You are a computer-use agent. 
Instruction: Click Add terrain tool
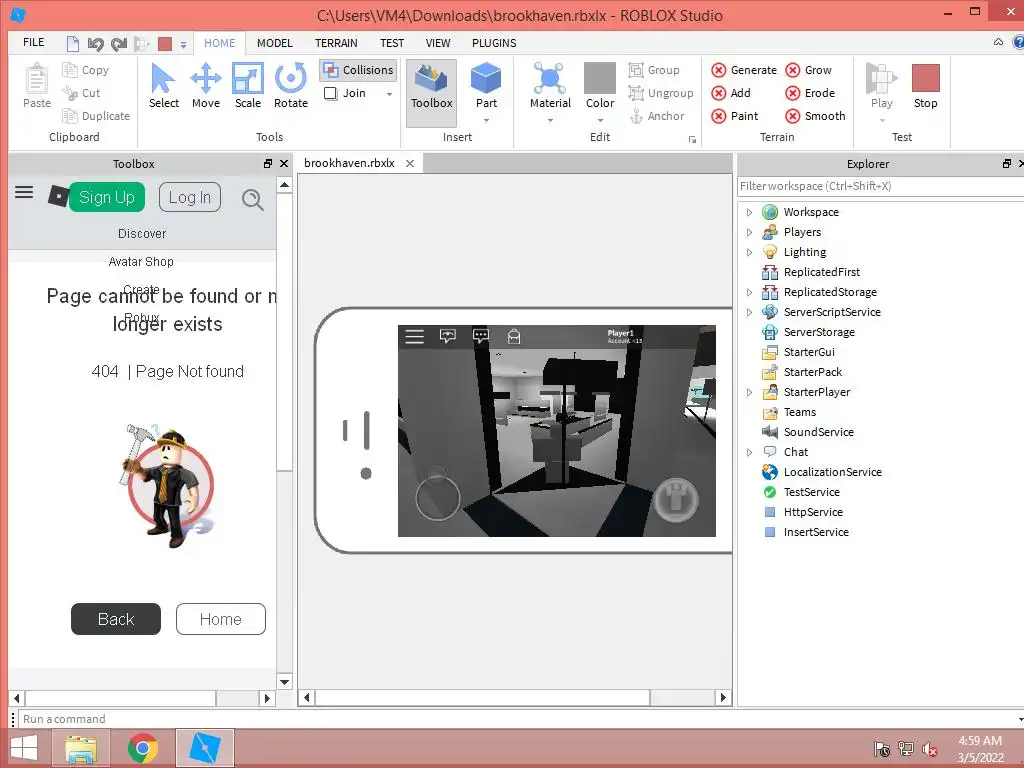coord(731,93)
